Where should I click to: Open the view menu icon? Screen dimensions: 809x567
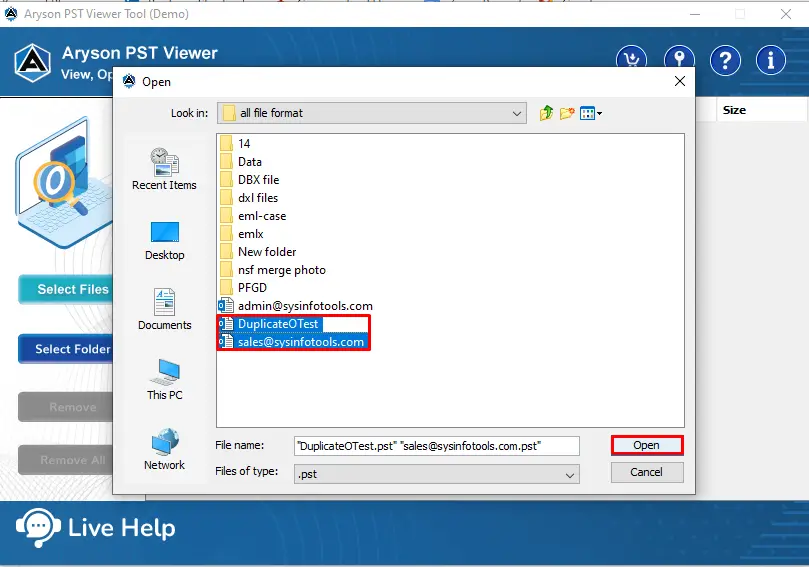pos(590,113)
